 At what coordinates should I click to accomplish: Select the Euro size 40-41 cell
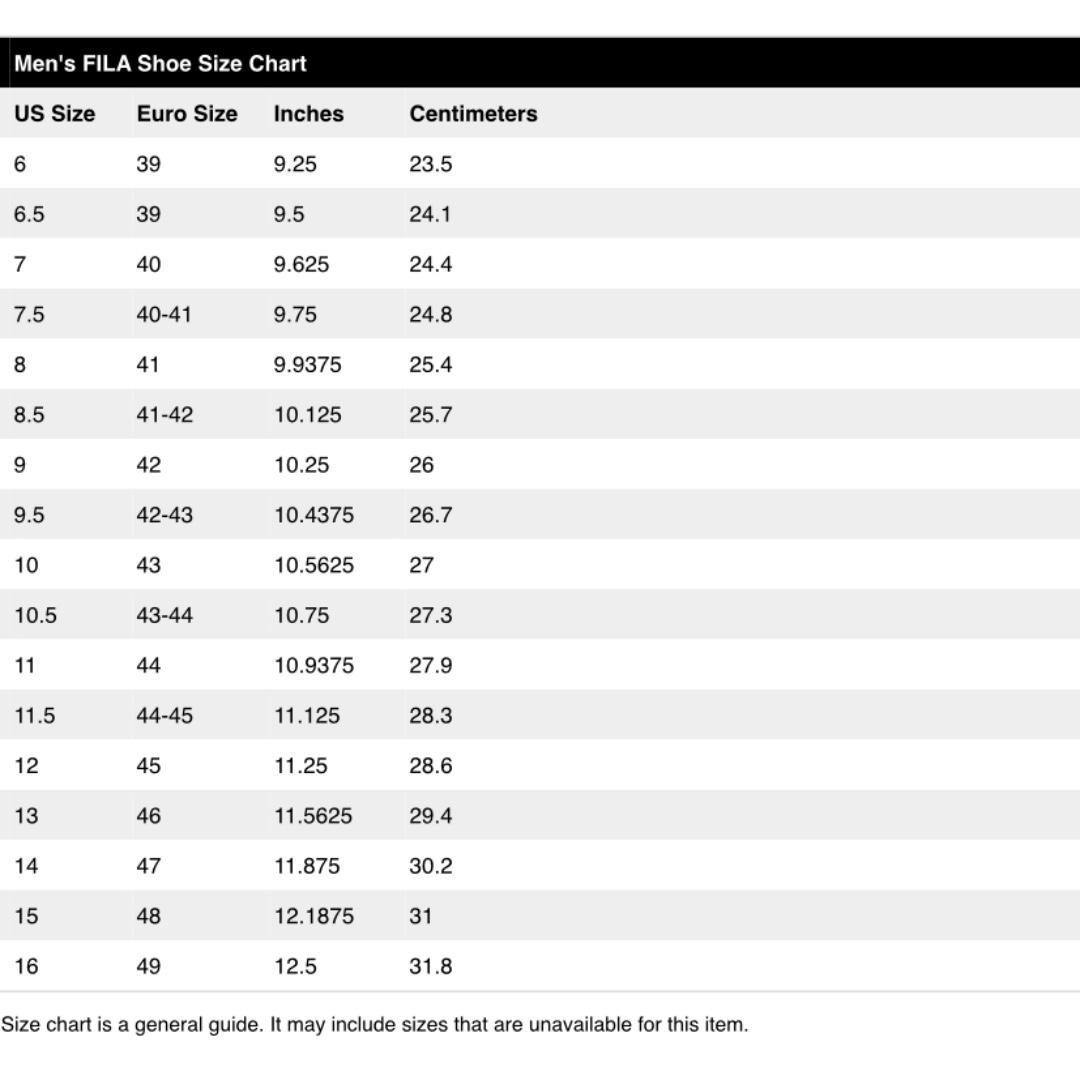164,314
